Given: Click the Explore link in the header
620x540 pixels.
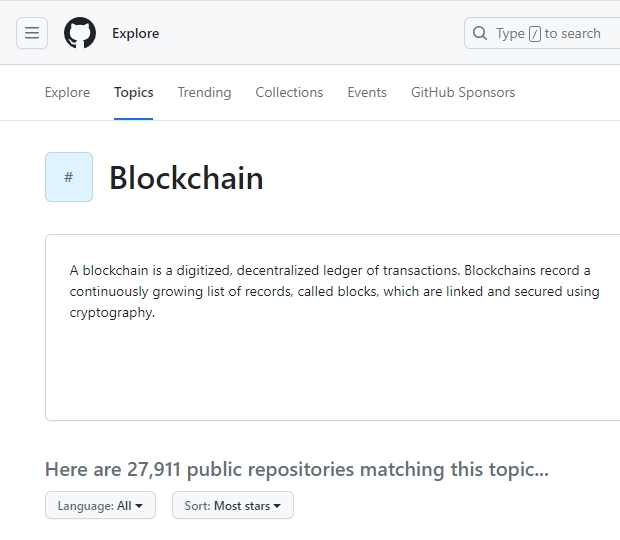Looking at the screenshot, I should pos(135,33).
